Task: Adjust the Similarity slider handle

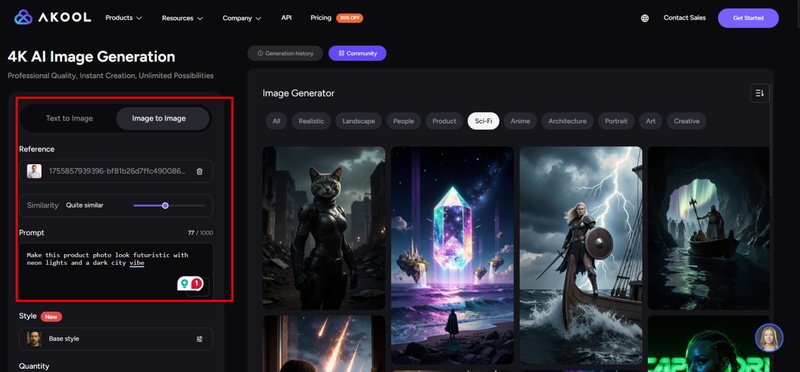Action: tap(165, 206)
